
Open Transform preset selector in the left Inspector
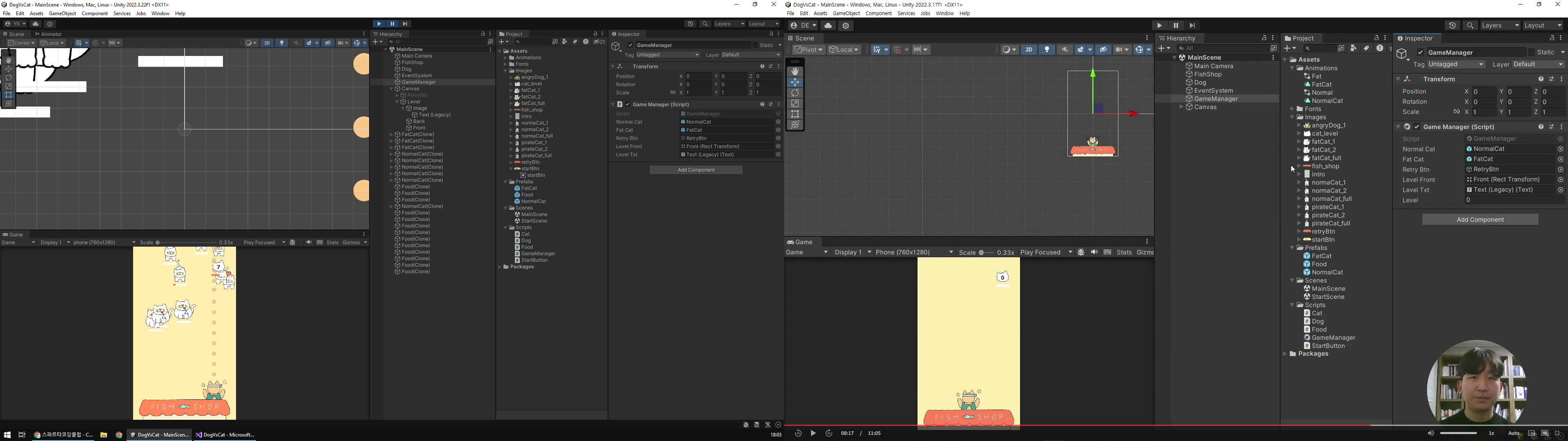(771, 67)
